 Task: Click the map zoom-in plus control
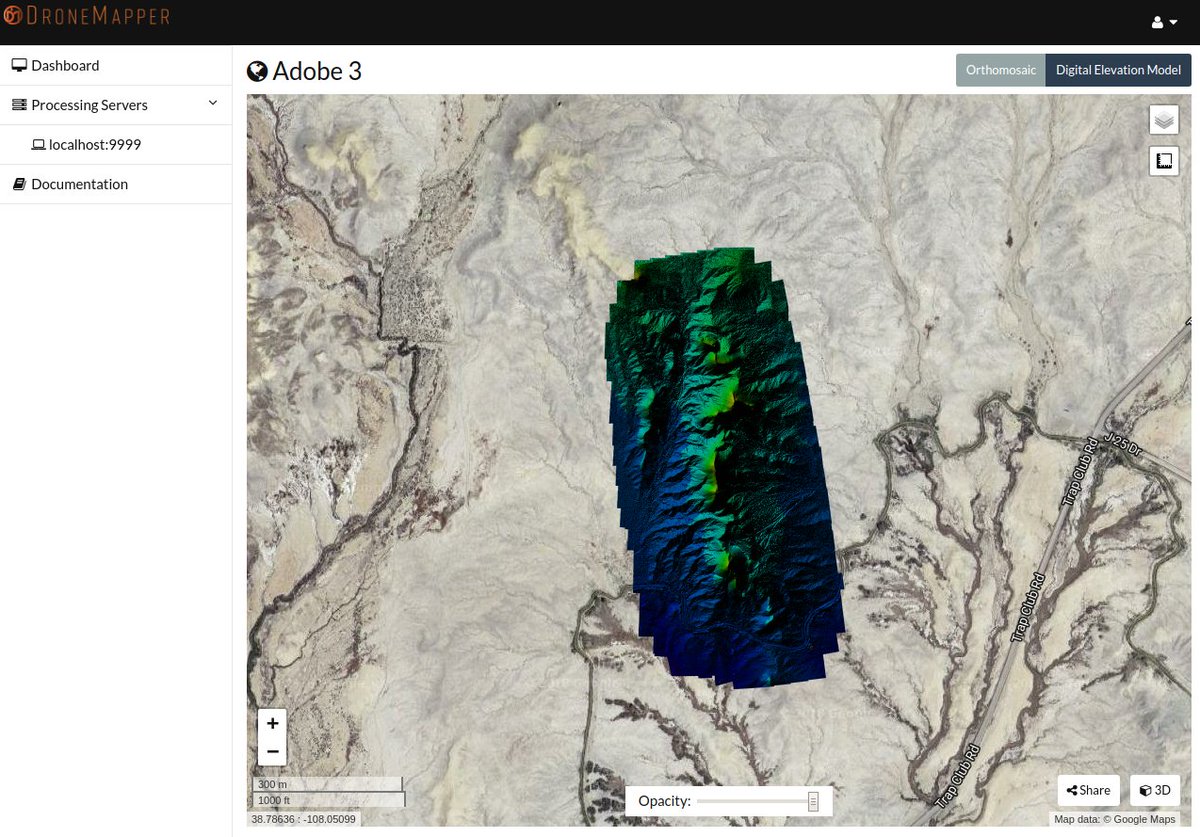[x=272, y=722]
